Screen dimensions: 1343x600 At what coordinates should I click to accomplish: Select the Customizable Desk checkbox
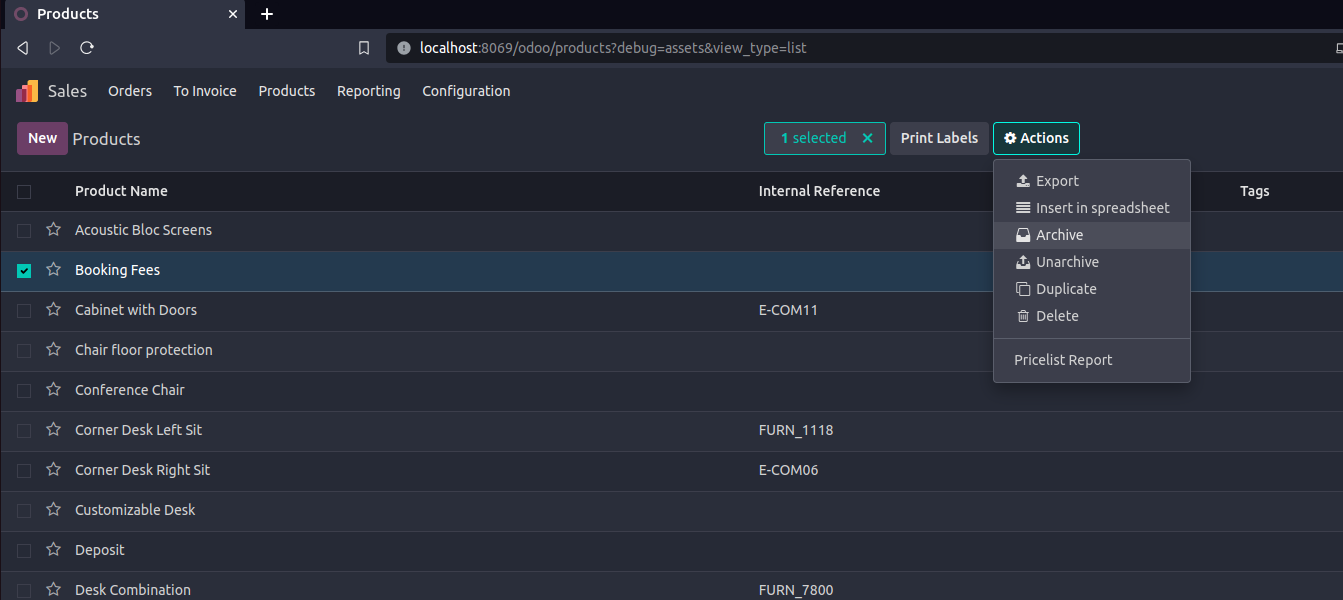24,511
